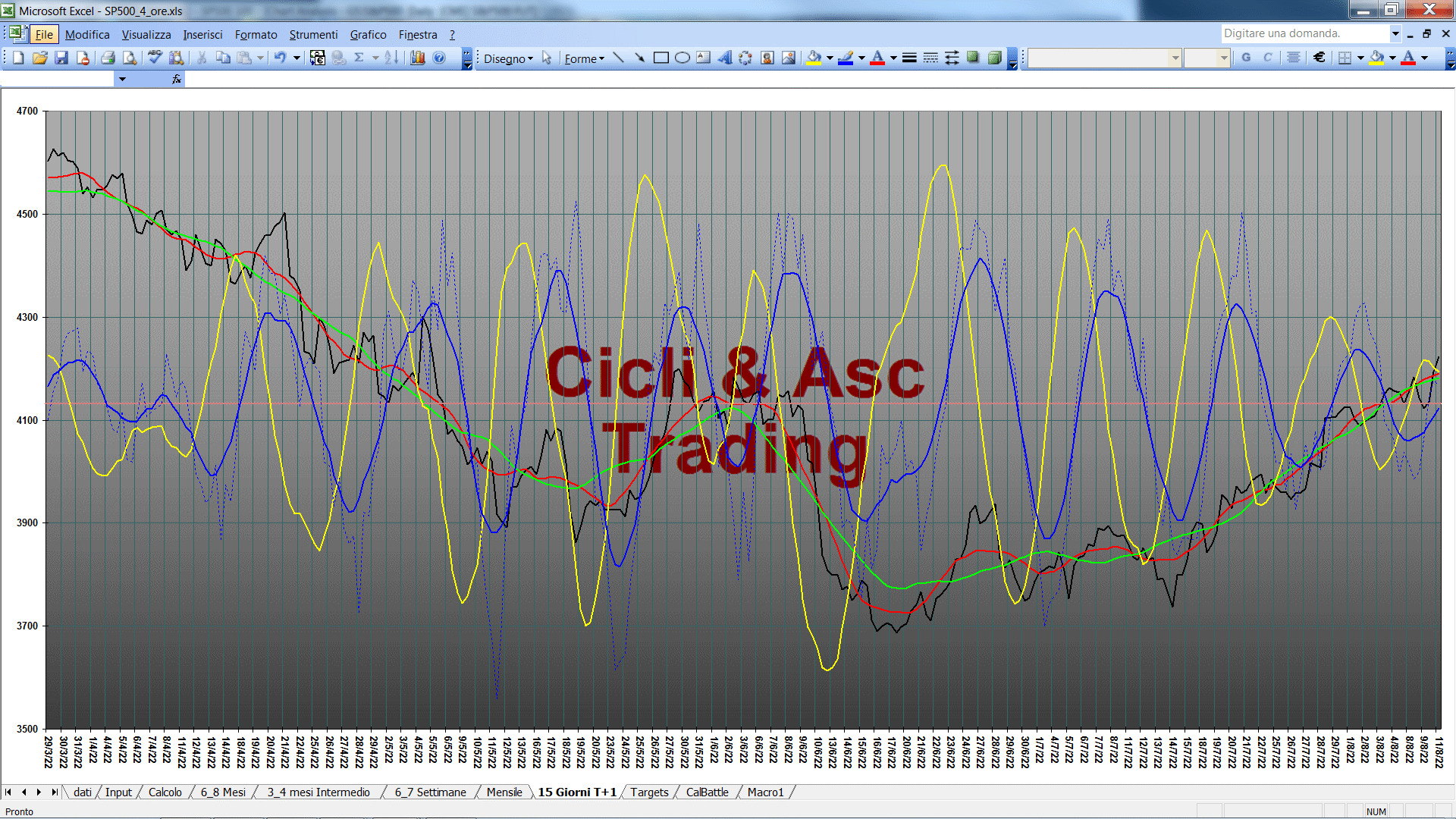The height and width of the screenshot is (819, 1456).
Task: Open the Disegno drawing menu
Action: click(x=508, y=58)
